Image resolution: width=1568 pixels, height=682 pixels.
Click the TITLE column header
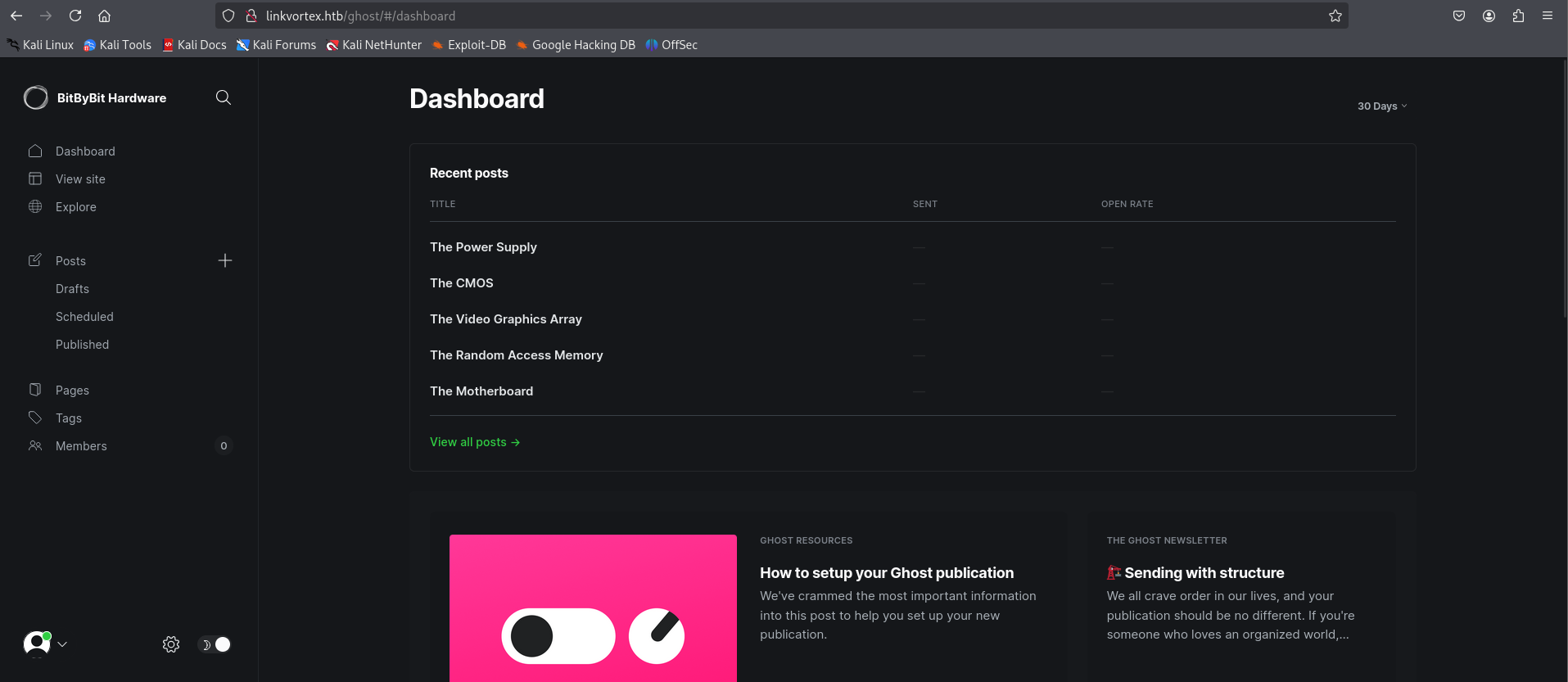pos(443,204)
